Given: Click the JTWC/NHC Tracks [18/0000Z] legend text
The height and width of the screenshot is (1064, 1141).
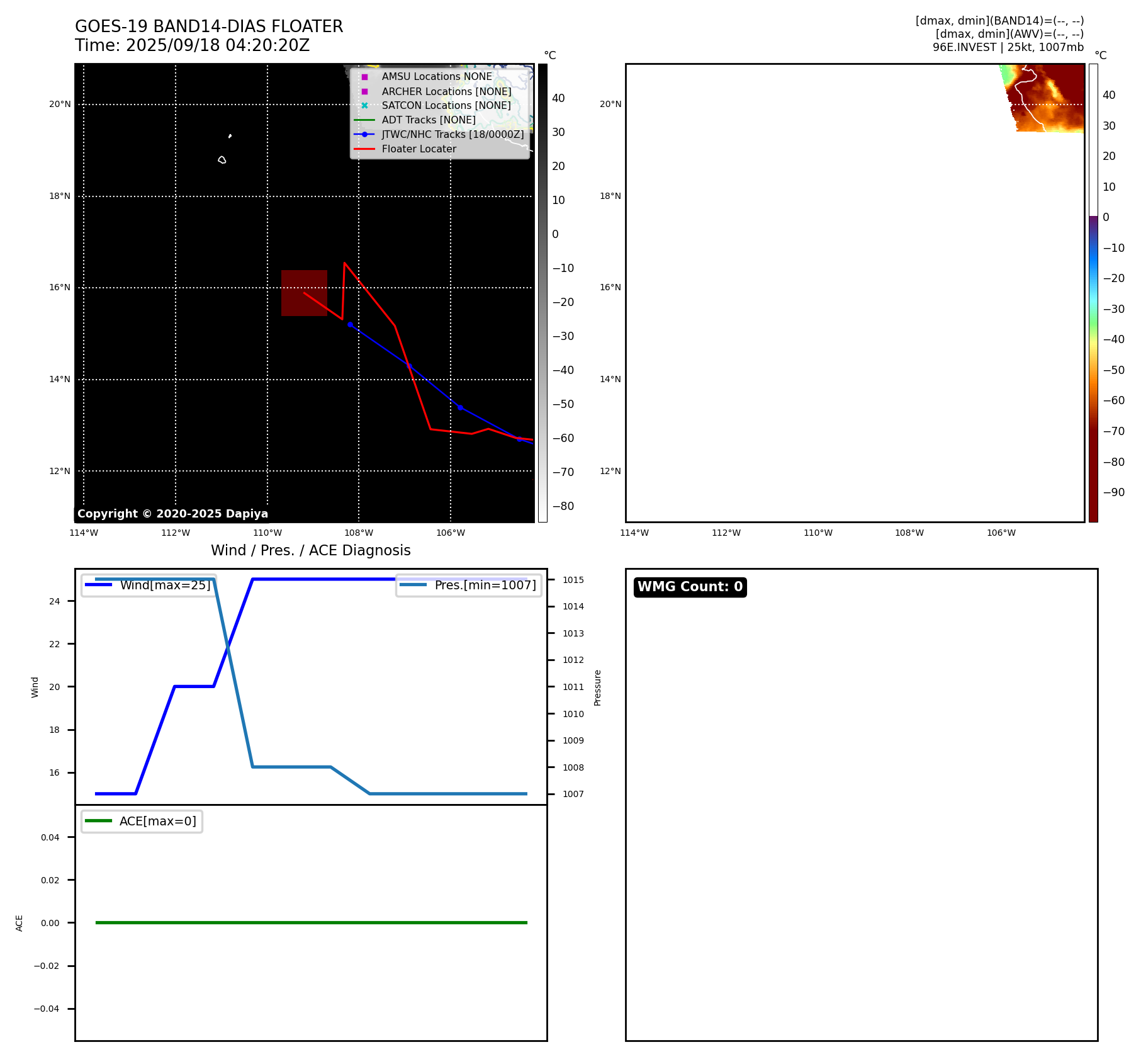Looking at the screenshot, I should click(x=452, y=134).
